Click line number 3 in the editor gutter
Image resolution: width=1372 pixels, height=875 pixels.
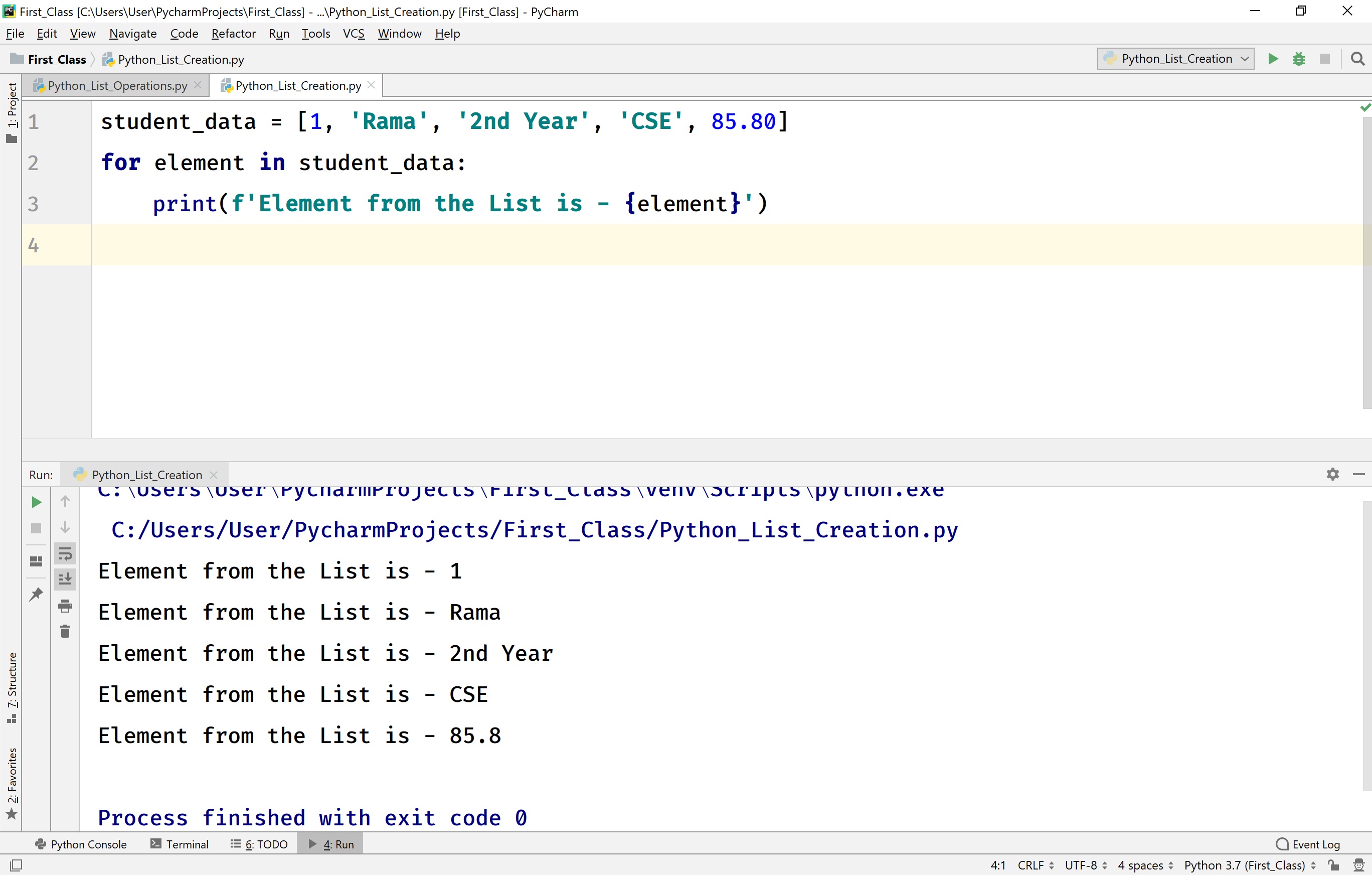point(33,204)
